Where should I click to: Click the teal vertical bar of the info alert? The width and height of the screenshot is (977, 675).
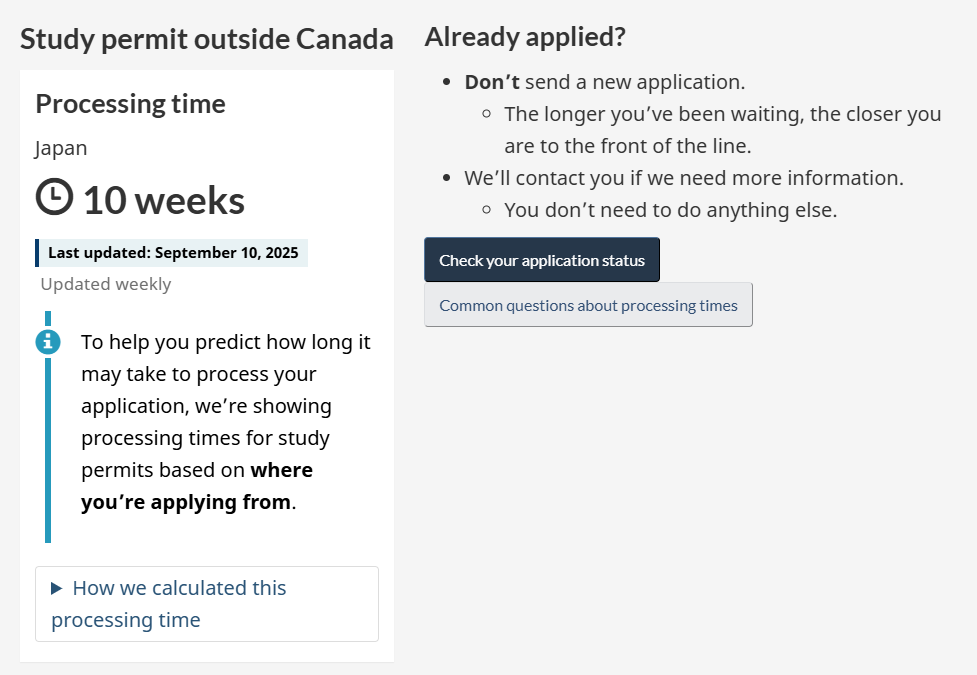coord(48,450)
